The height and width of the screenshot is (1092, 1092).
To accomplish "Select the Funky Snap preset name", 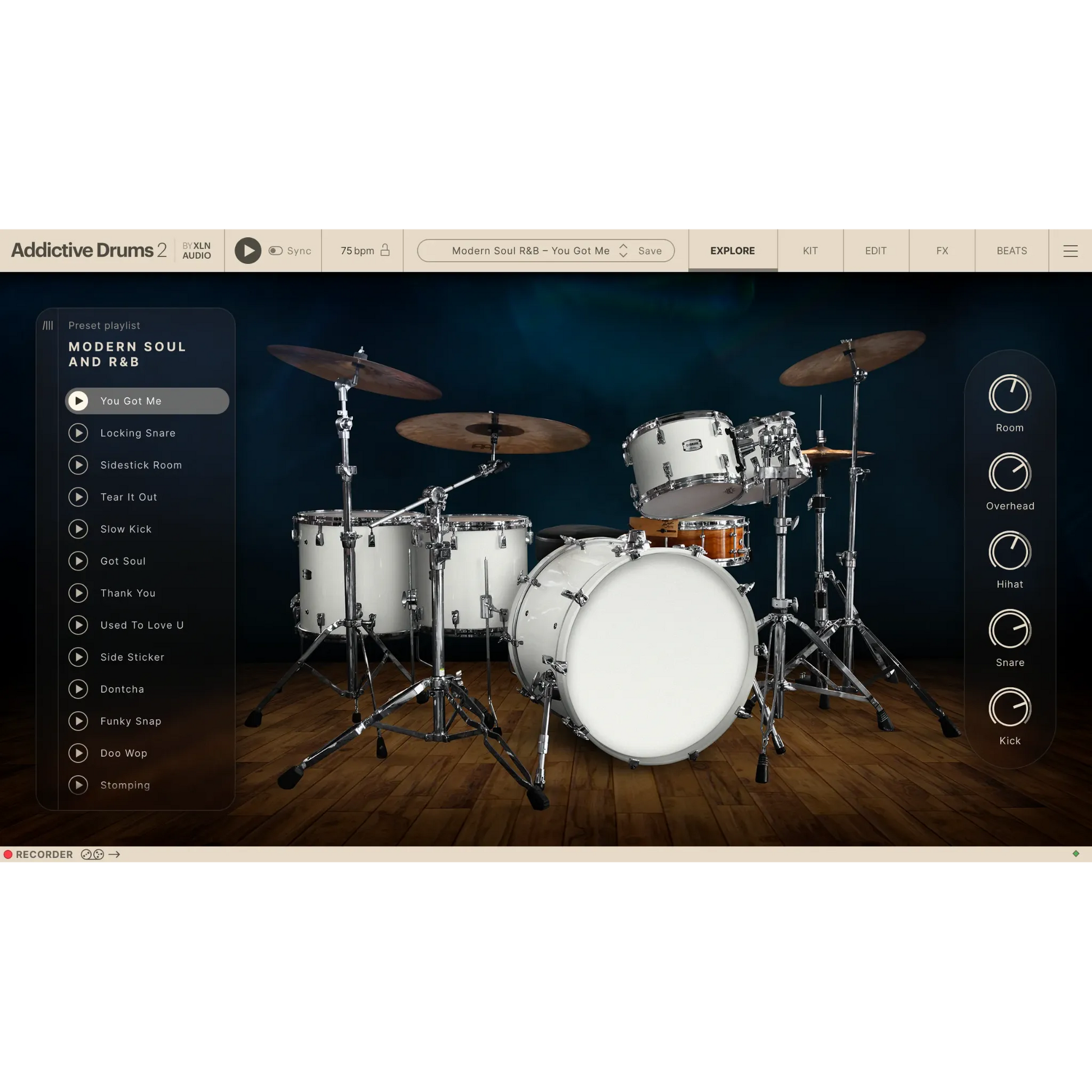I will tap(131, 721).
